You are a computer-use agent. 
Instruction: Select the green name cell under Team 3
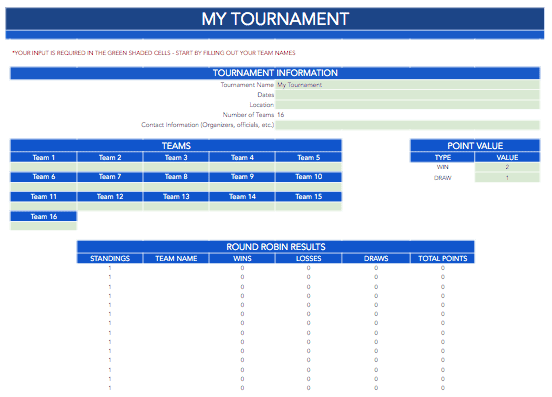coord(176,167)
